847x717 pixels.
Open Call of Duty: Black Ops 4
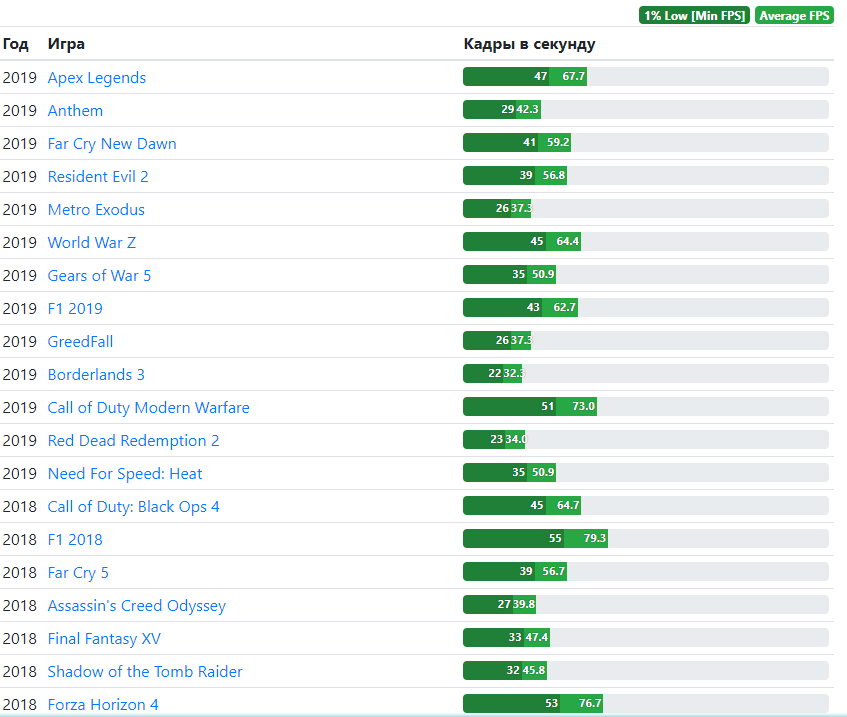coord(133,507)
